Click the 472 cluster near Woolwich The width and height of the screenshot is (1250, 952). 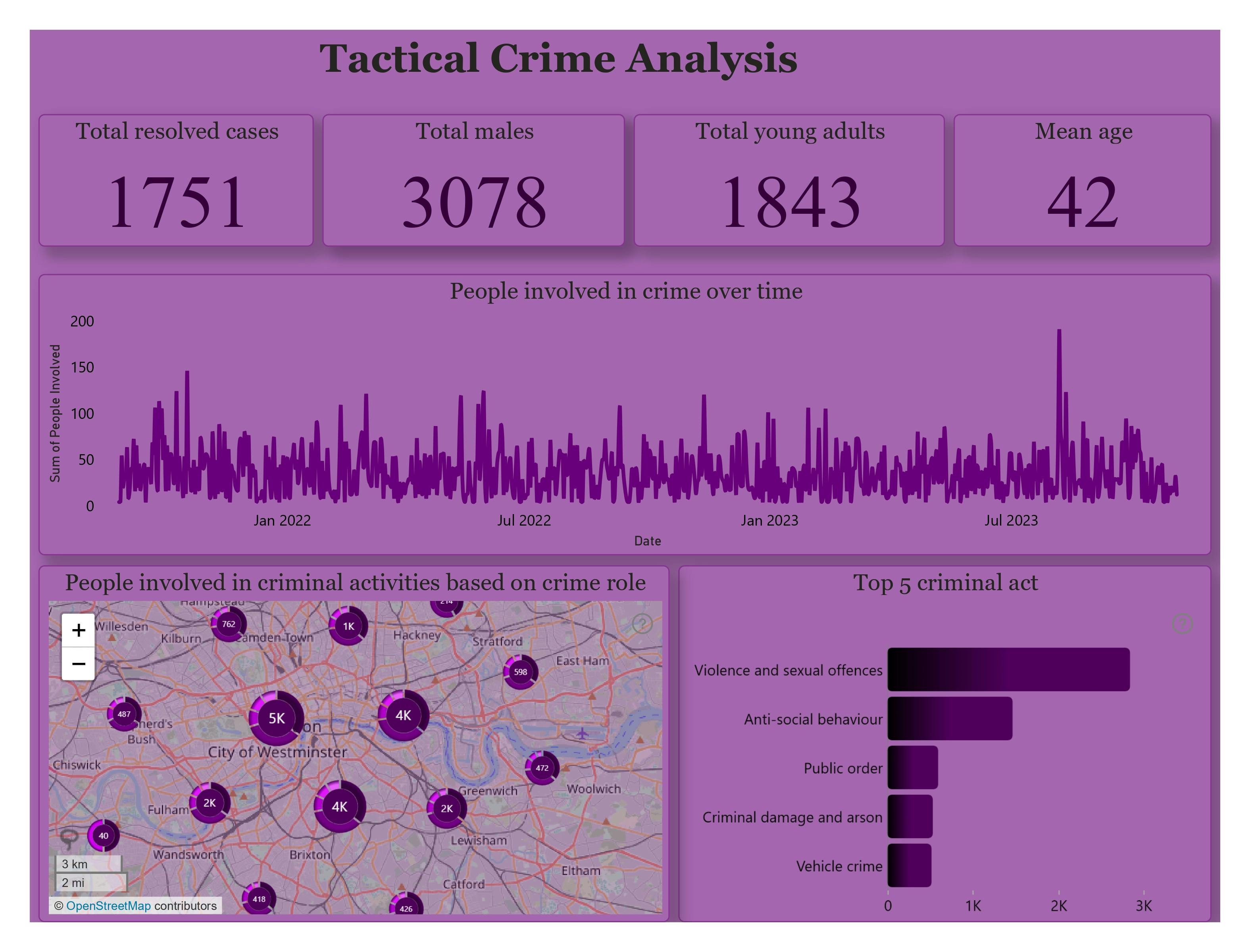[542, 768]
